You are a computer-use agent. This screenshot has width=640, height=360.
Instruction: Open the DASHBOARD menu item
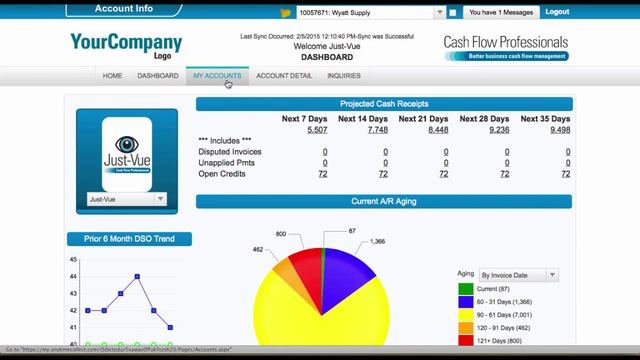tap(158, 76)
